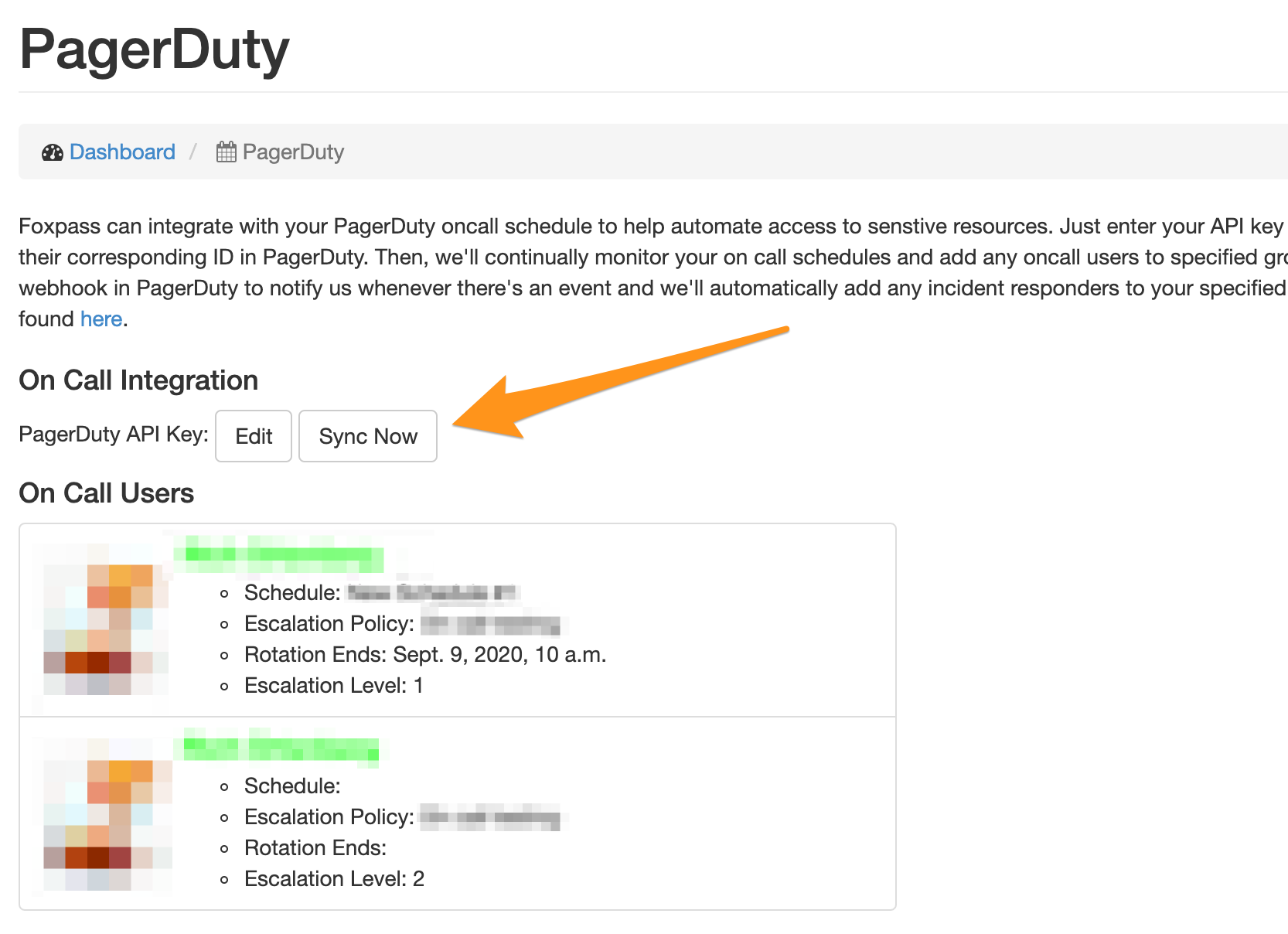Select 'Rotation Ends: Sept. 9, 2020, 10 a.m.' text
This screenshot has width=1288, height=934.
(x=425, y=655)
